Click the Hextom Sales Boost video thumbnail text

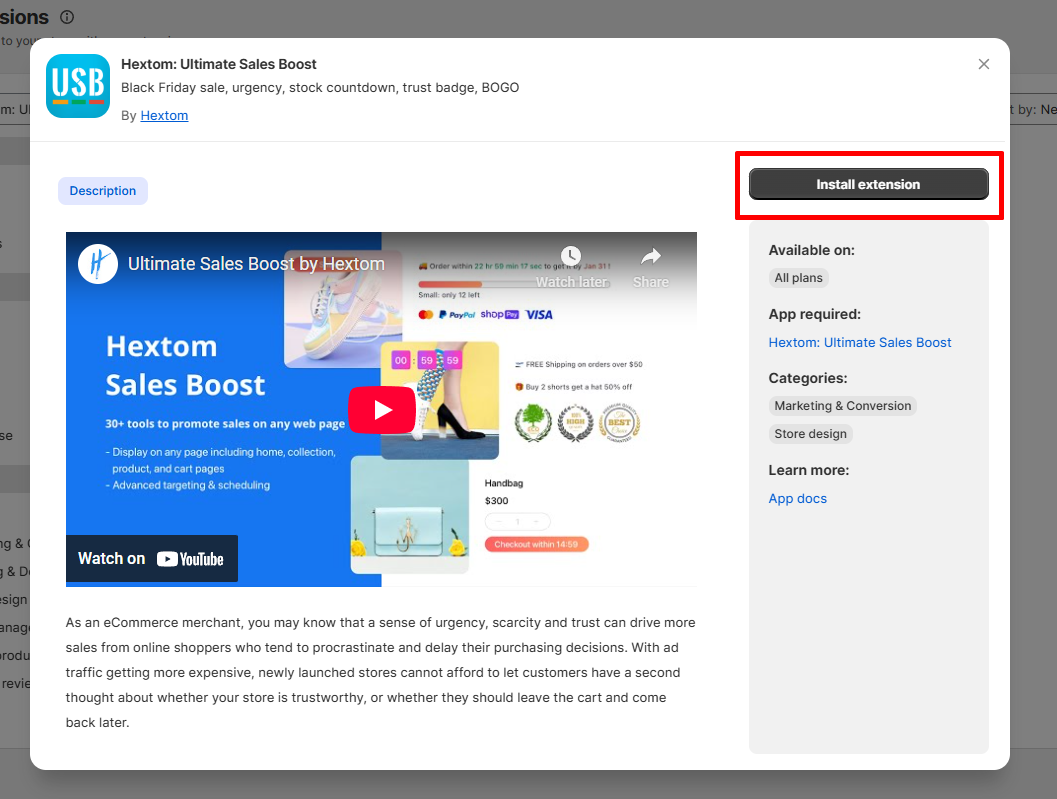point(185,366)
